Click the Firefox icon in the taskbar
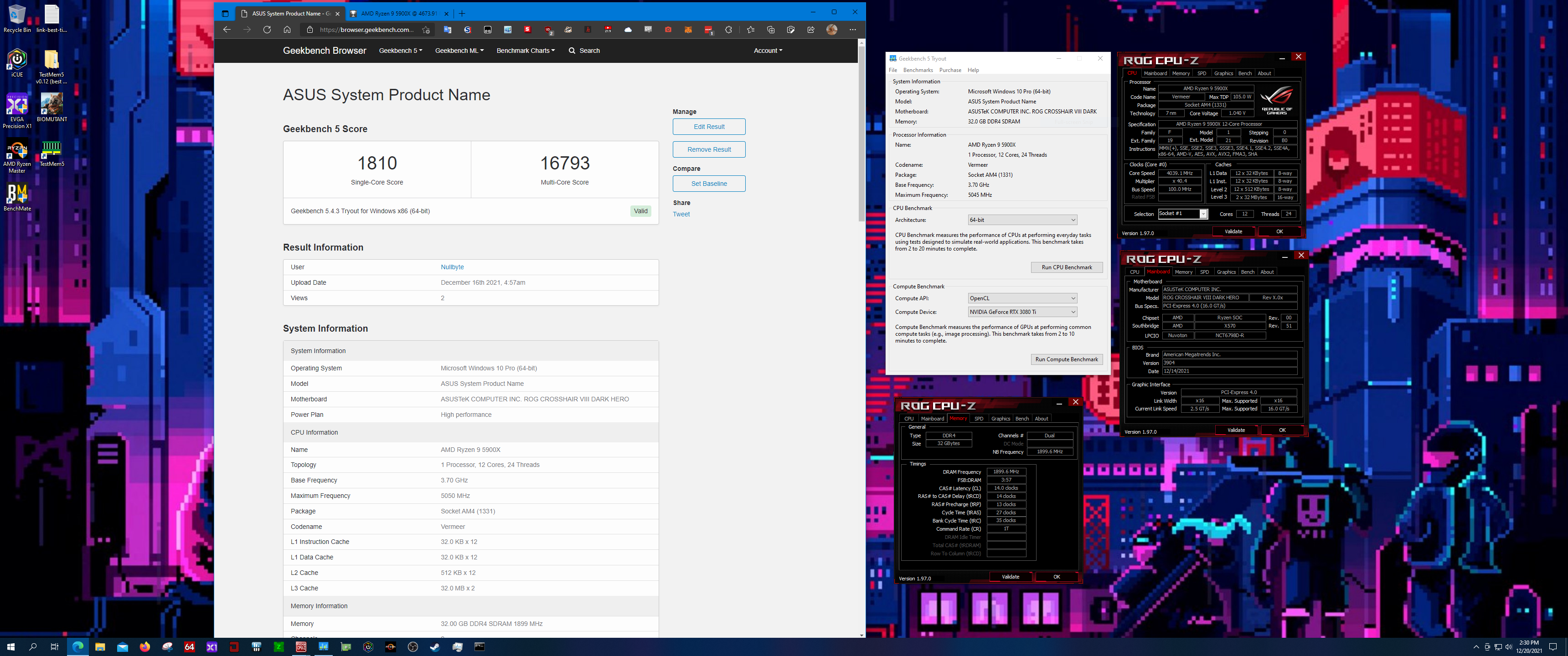The image size is (1568, 656). (x=145, y=647)
